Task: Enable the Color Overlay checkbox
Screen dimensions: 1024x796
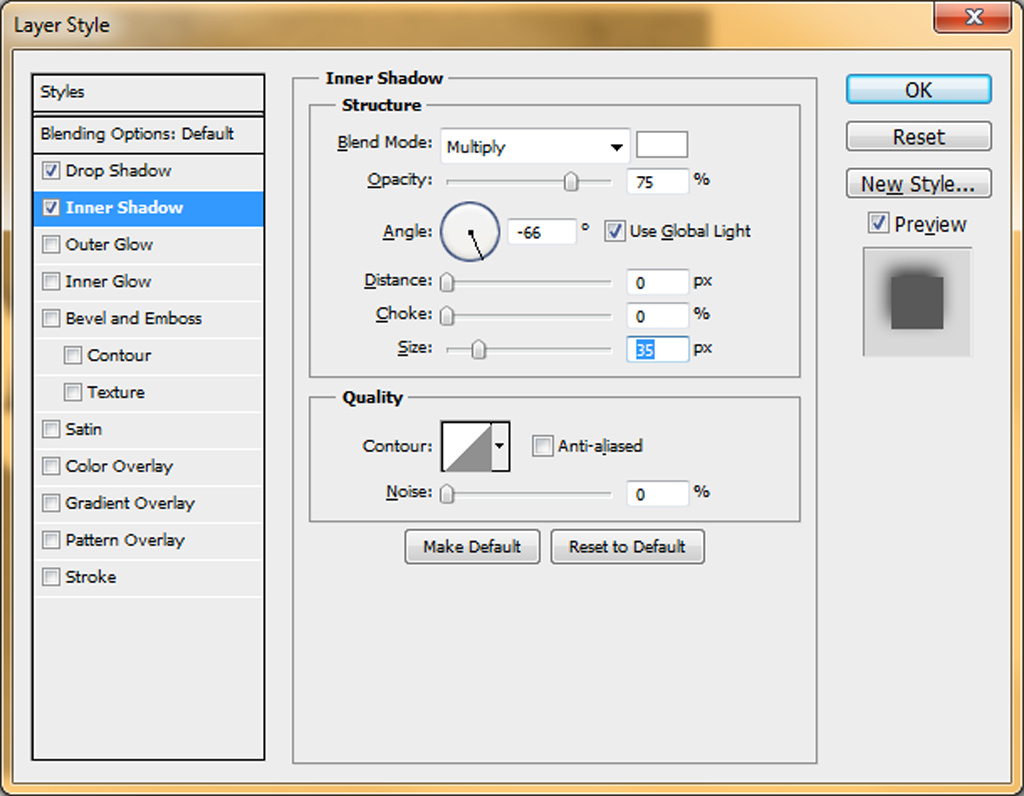Action: click(50, 466)
